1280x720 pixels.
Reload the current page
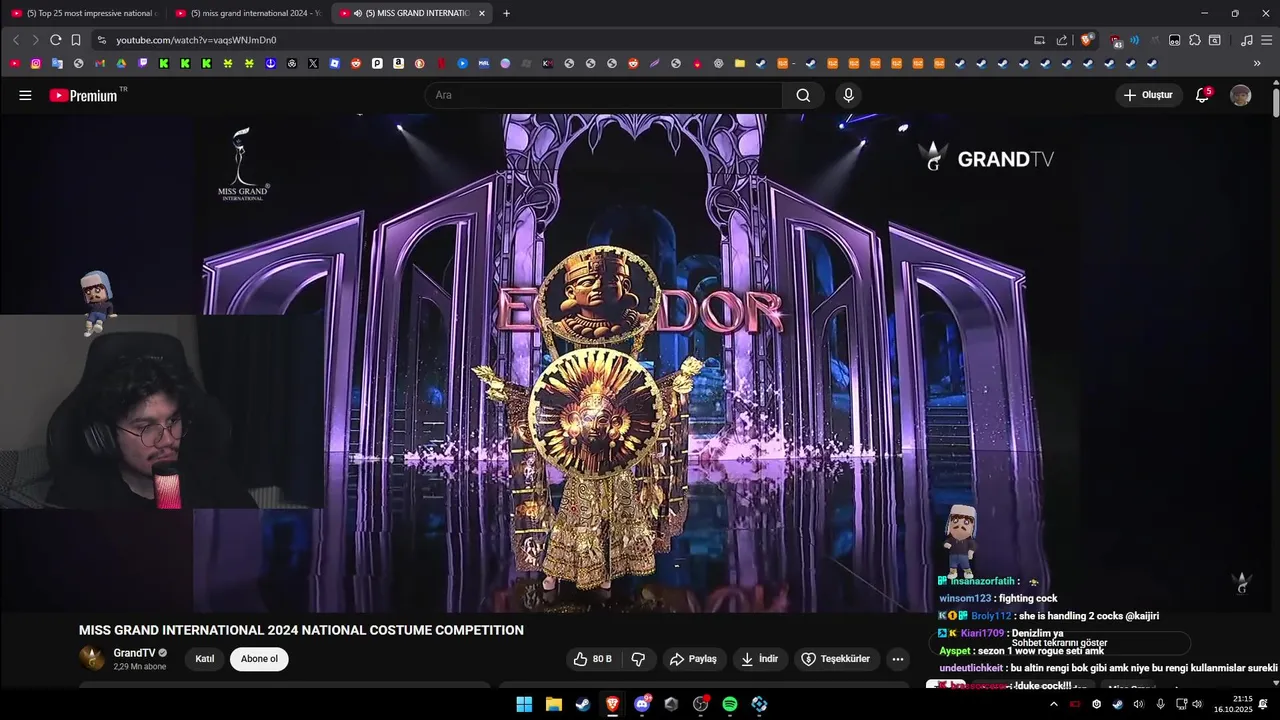56,40
